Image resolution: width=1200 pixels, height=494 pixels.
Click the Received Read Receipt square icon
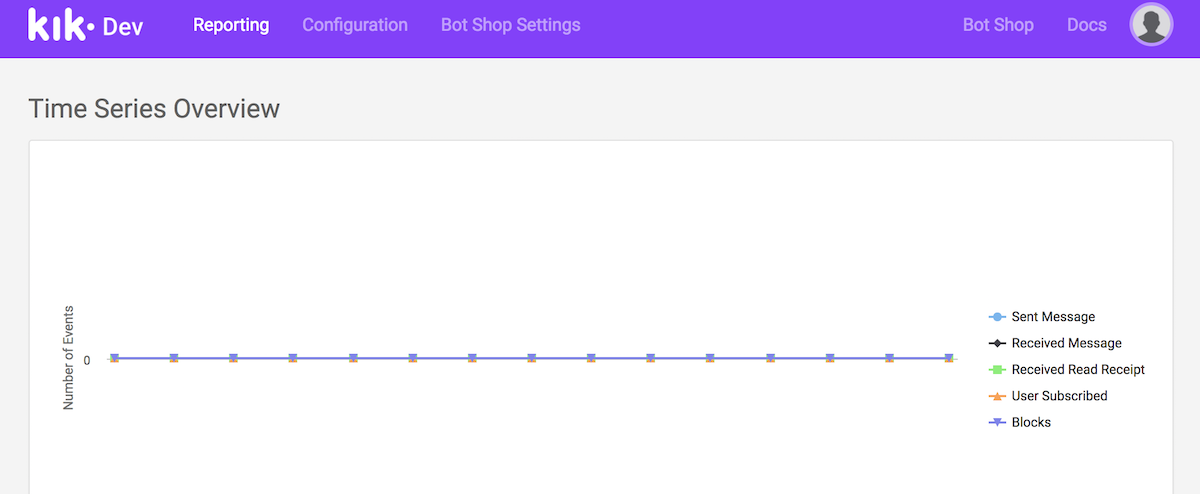[996, 370]
